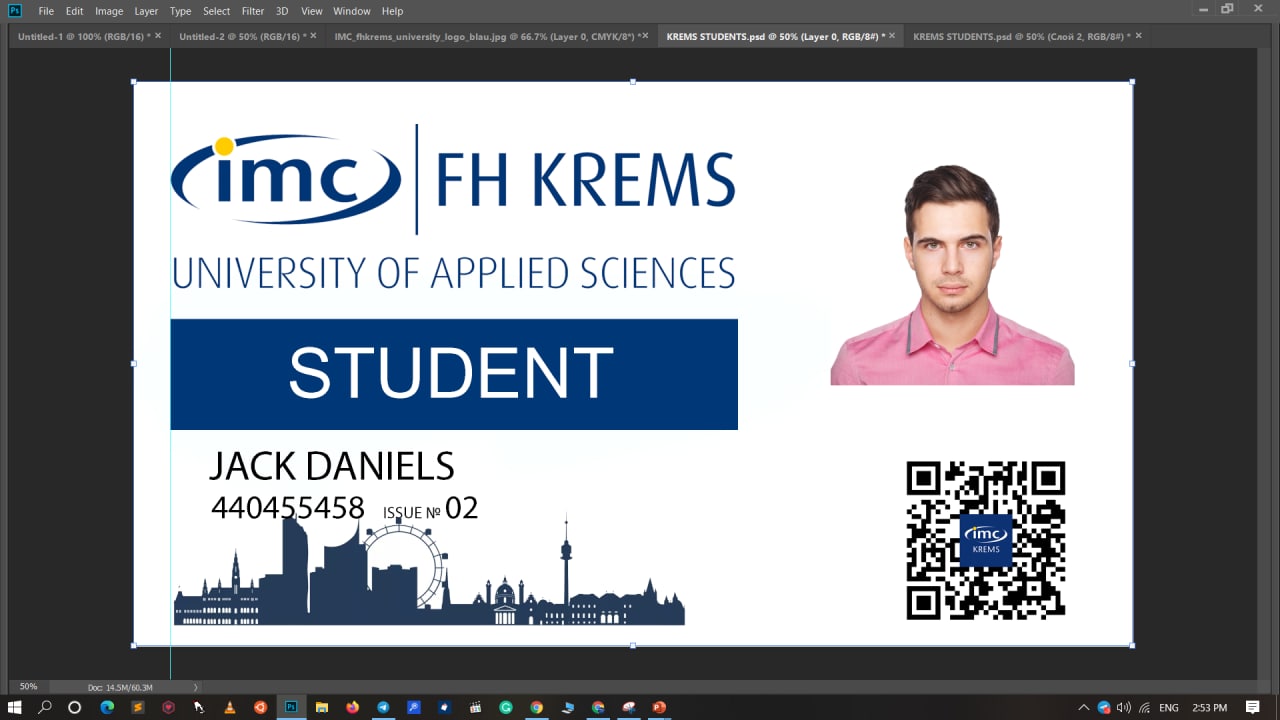
Task: Click the FH KREMS heading text
Action: click(585, 180)
